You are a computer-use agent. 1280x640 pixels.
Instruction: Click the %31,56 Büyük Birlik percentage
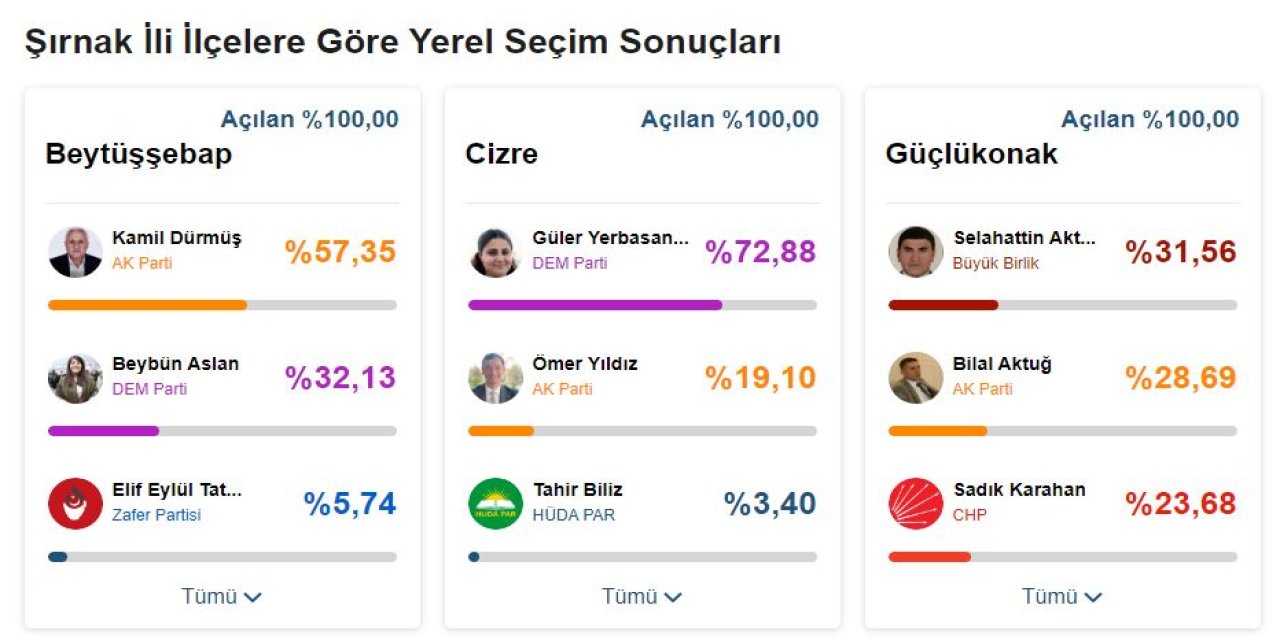(x=1181, y=252)
